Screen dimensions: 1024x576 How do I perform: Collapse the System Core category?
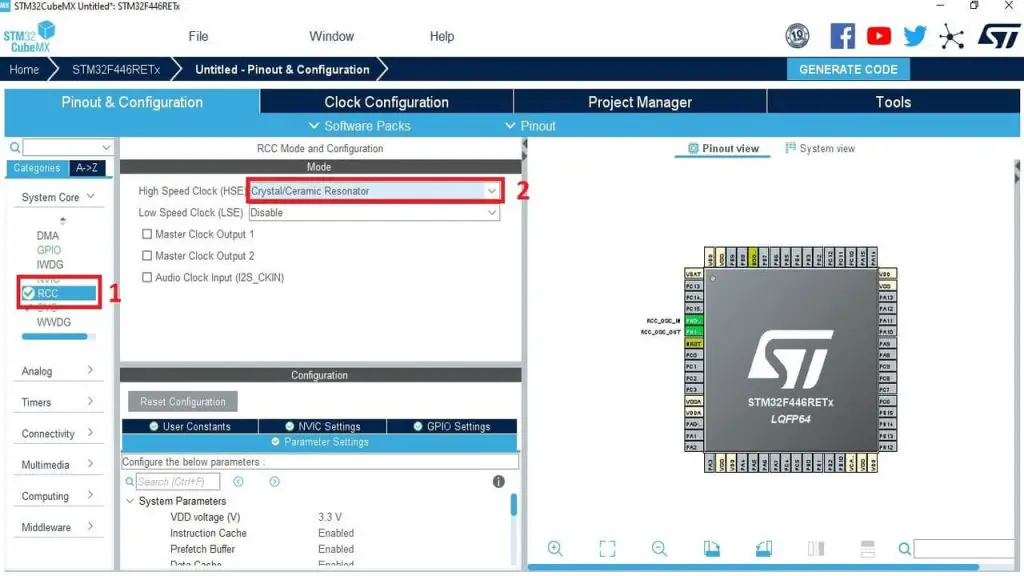(x=57, y=197)
